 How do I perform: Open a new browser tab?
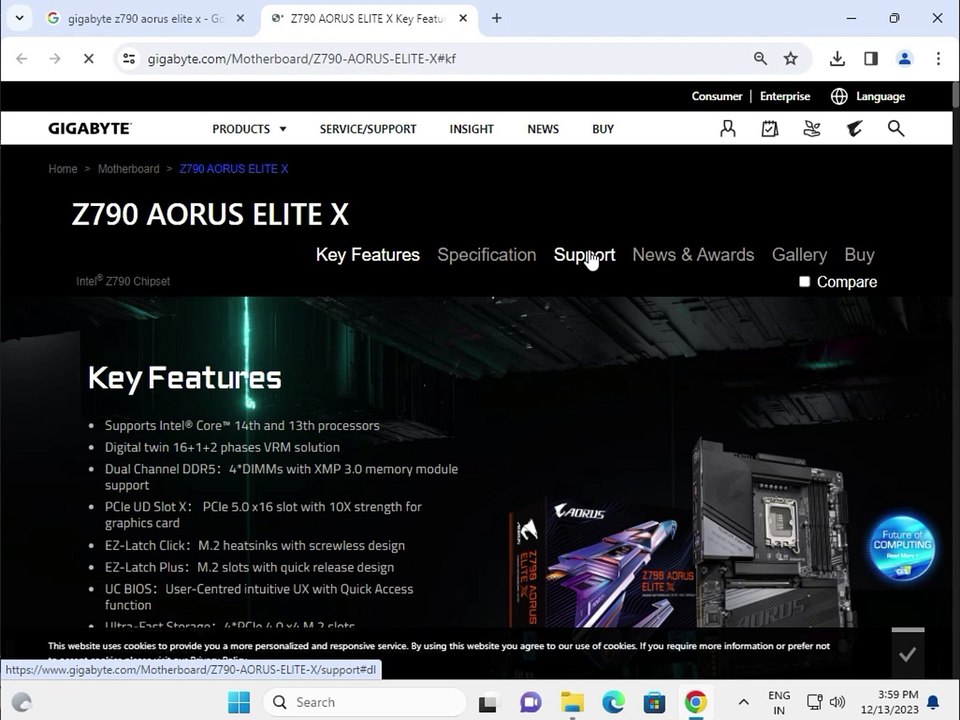tap(497, 18)
